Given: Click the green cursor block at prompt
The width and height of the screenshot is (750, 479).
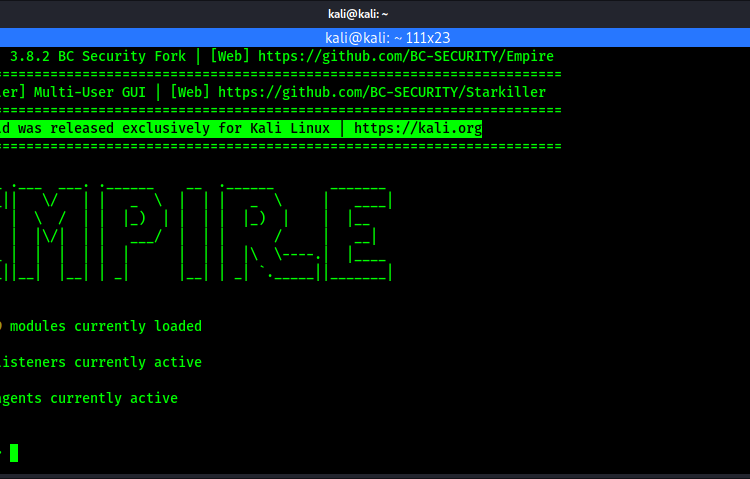Looking at the screenshot, I should 13,453.
